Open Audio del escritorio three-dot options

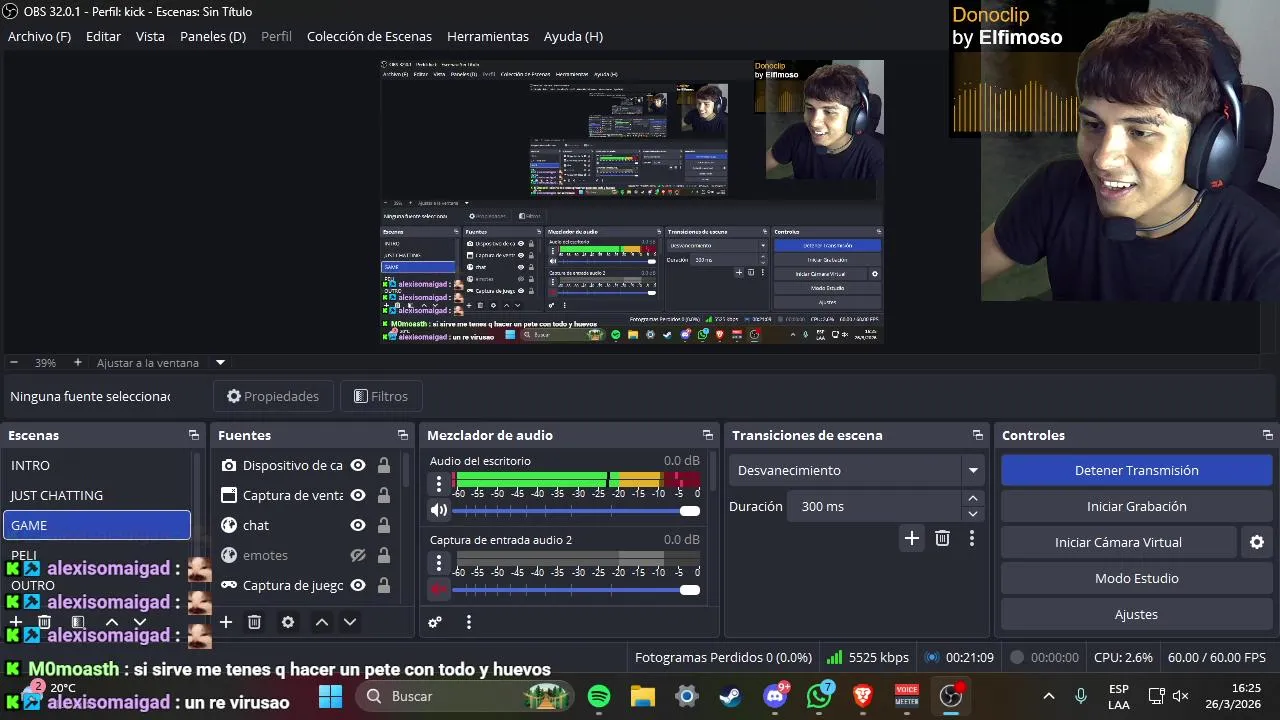(x=438, y=484)
